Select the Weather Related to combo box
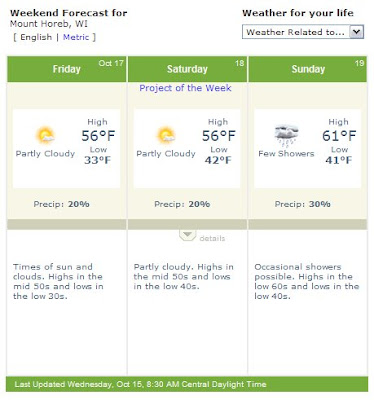The image size is (374, 400). [303, 32]
